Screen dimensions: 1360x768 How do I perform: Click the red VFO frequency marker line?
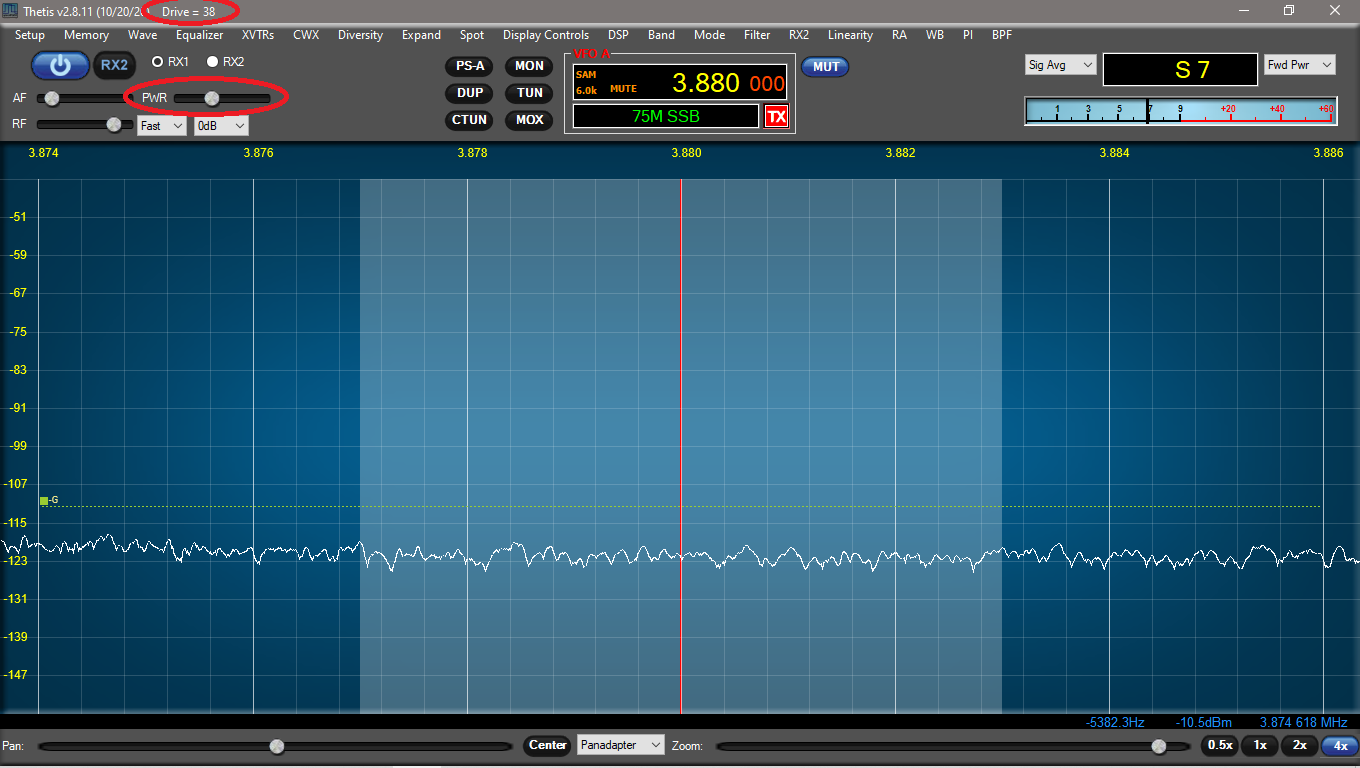[x=681, y=446]
